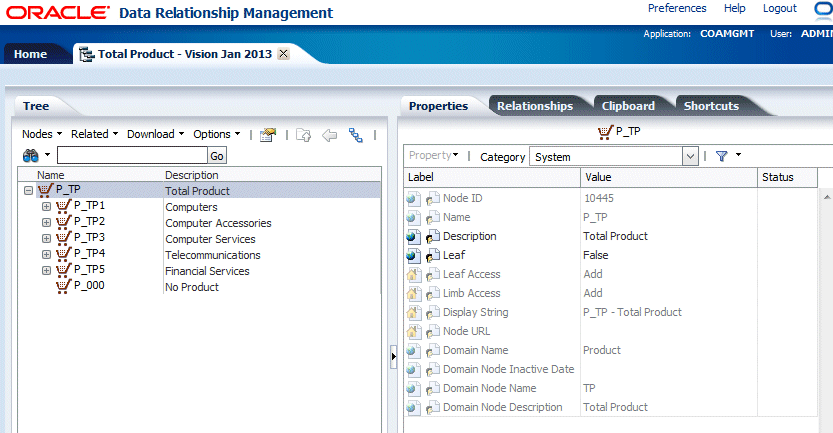
Task: Expand the P_TP3 Computer Services node
Action: [46, 238]
